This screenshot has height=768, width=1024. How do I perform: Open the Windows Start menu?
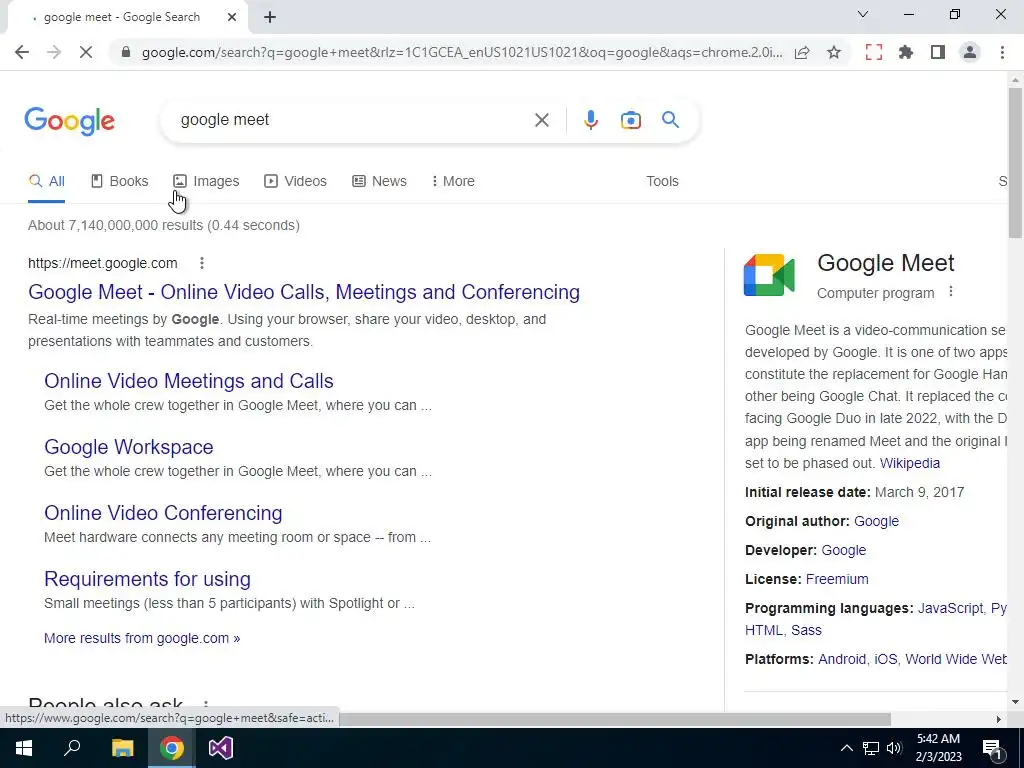click(24, 748)
